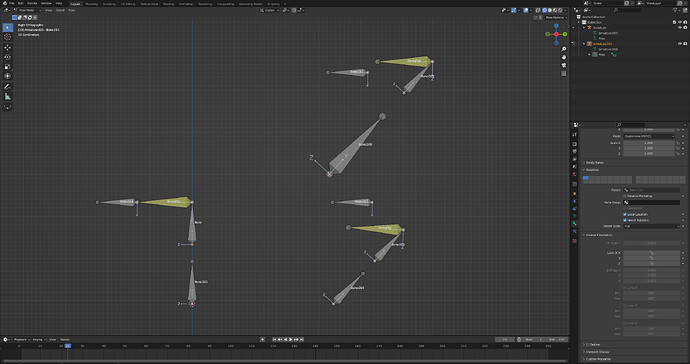Select the Annotate tool
The width and height of the screenshot is (690, 364).
[7, 87]
